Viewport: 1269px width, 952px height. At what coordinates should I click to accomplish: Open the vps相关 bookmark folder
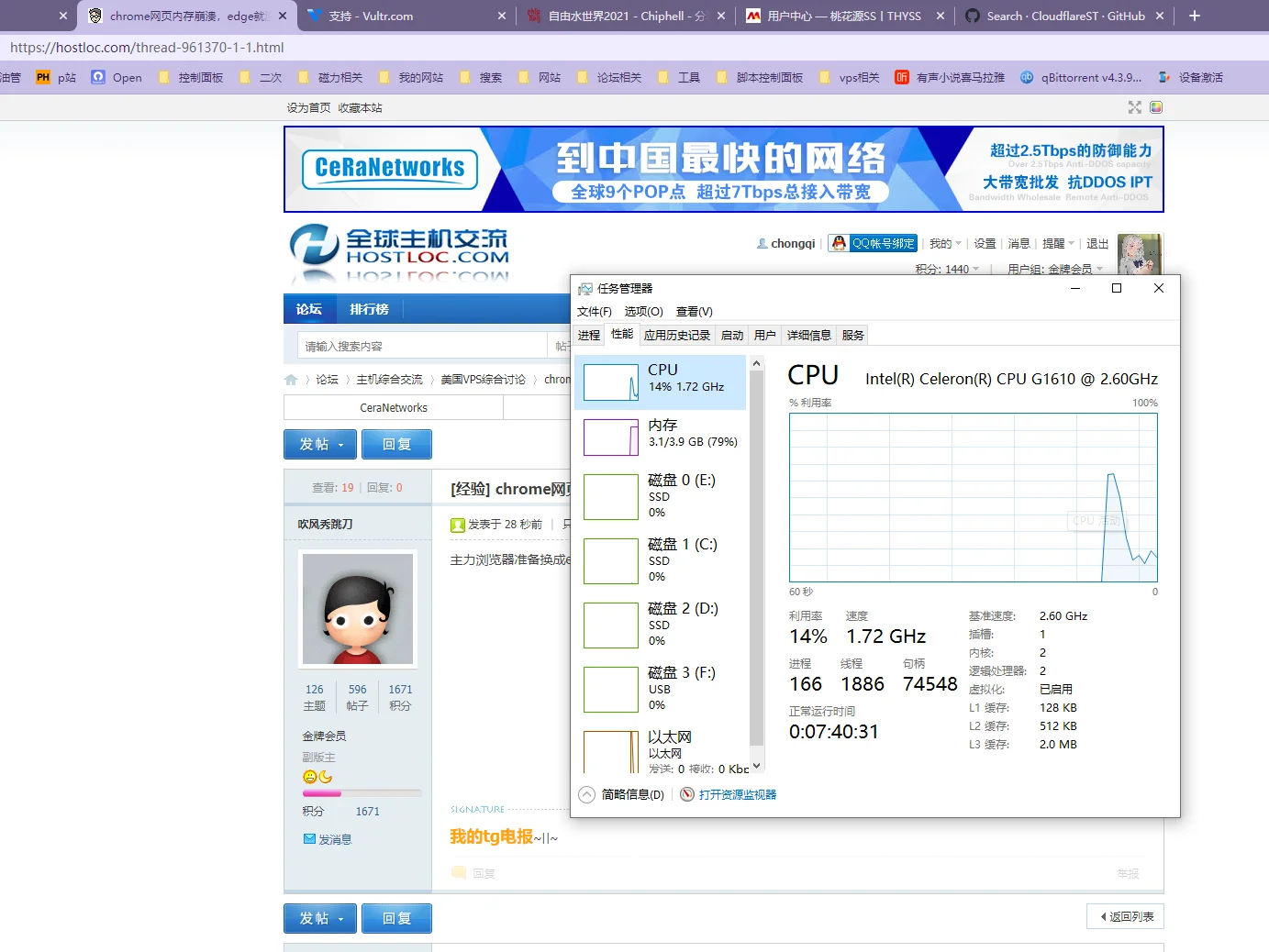point(850,78)
